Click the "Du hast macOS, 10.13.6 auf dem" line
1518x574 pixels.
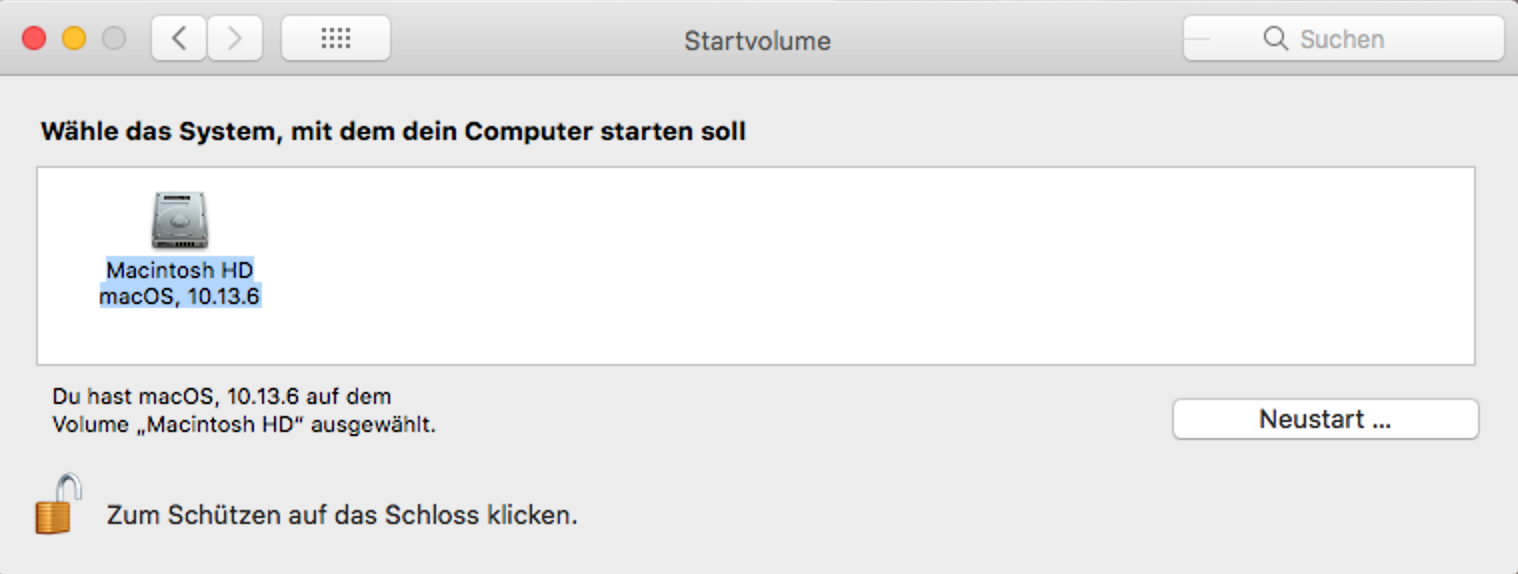(221, 397)
